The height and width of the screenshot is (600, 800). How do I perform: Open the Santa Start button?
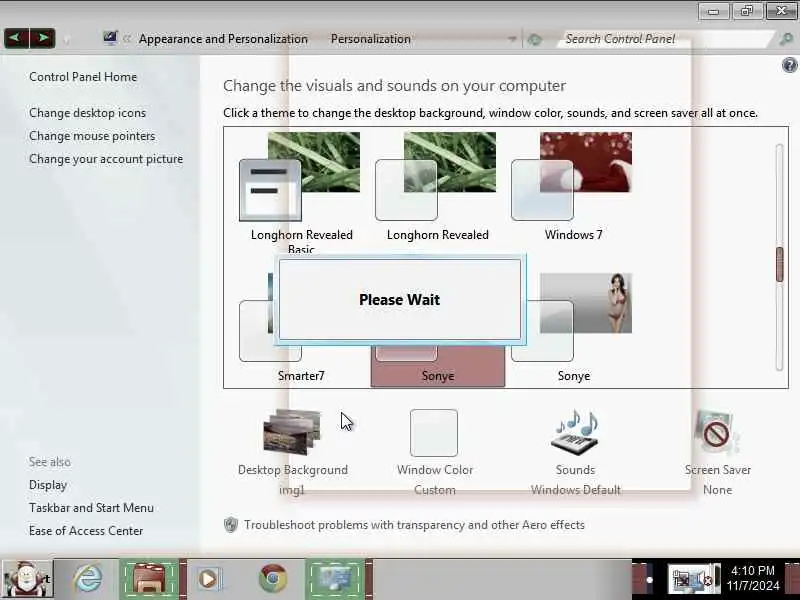point(27,579)
